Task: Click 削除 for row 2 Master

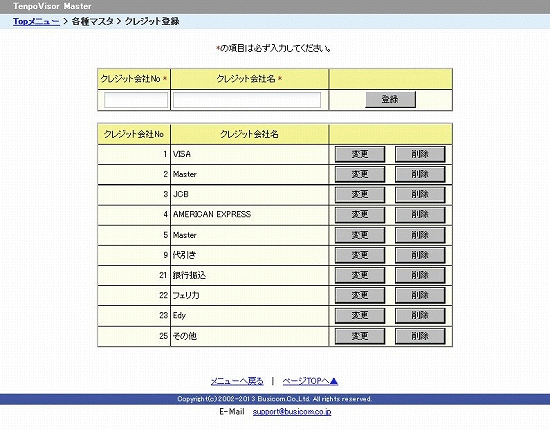Action: point(420,174)
